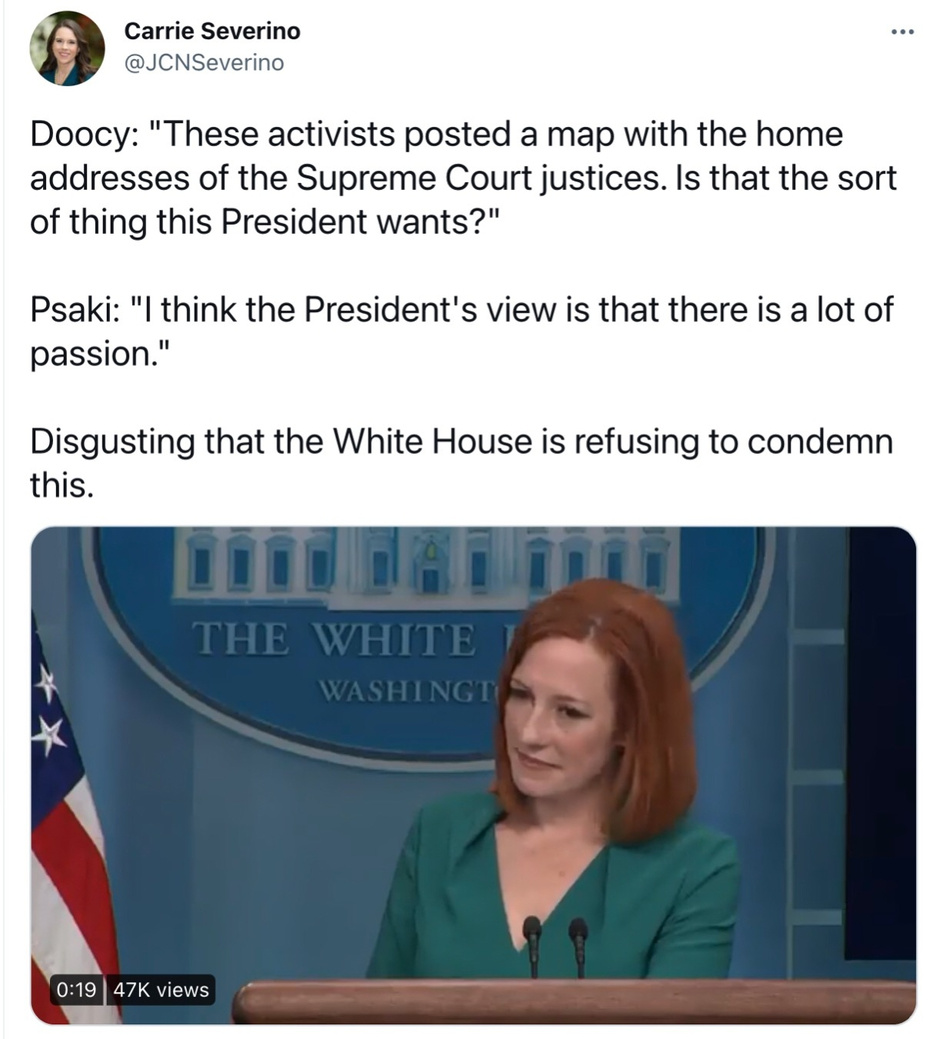
Task: Click the dark doorway area in video
Action: (x=880, y=742)
